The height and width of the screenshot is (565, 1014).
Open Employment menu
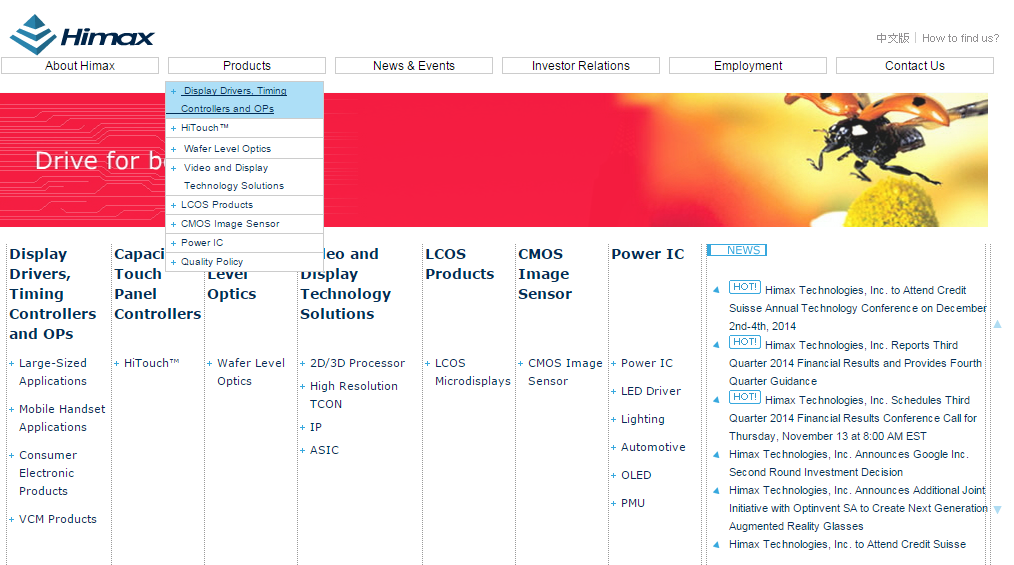point(748,66)
